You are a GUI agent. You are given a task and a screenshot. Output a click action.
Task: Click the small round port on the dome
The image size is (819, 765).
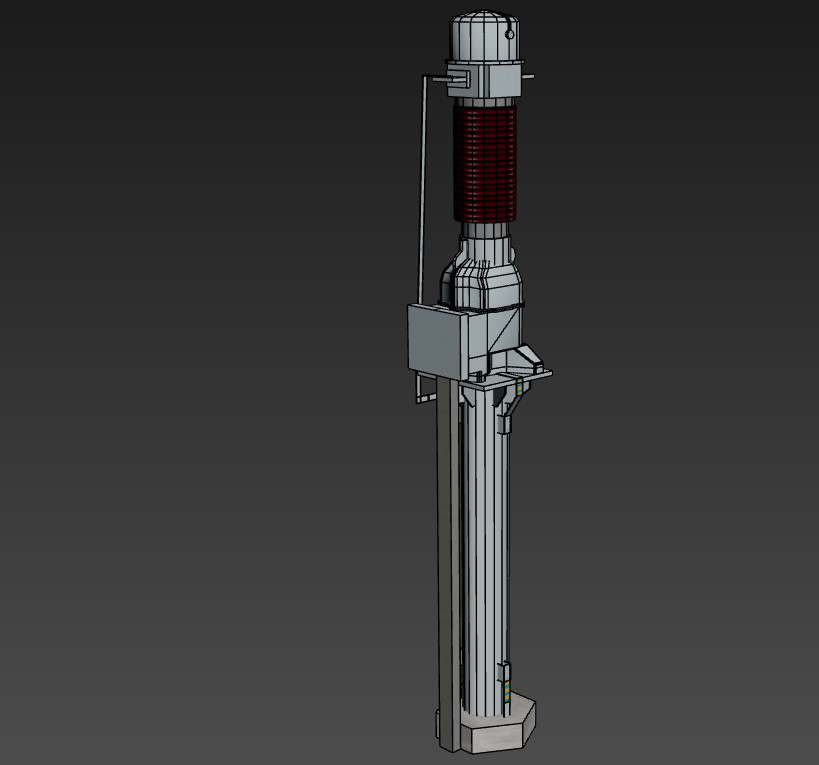(510, 35)
